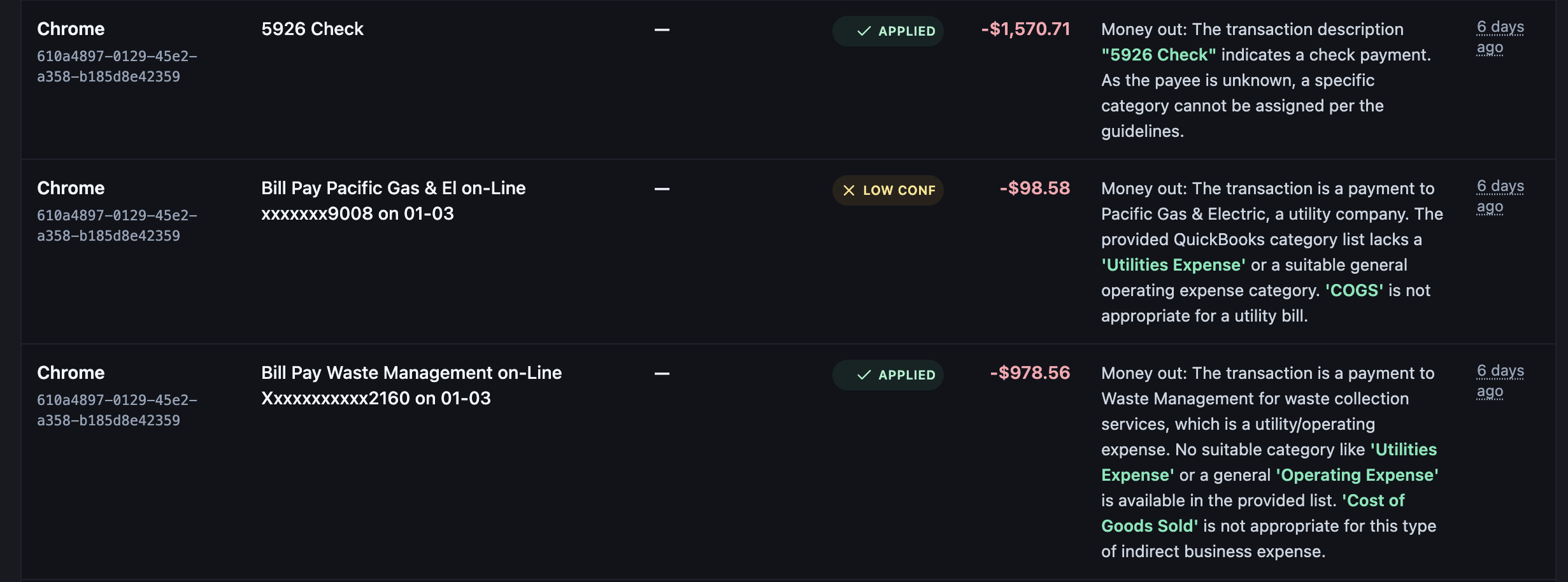The height and width of the screenshot is (582, 1568).
Task: Click 'Utilities Expense' in the Pacific Gas explanation
Action: [1173, 265]
